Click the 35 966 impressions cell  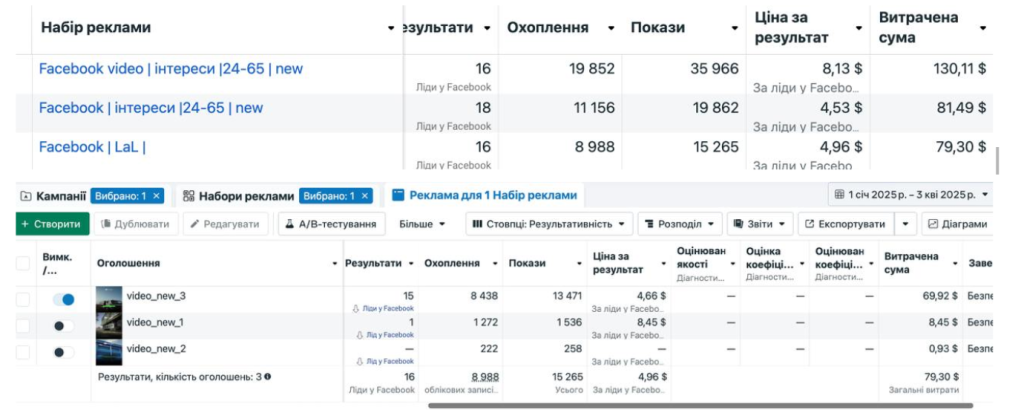click(714, 69)
